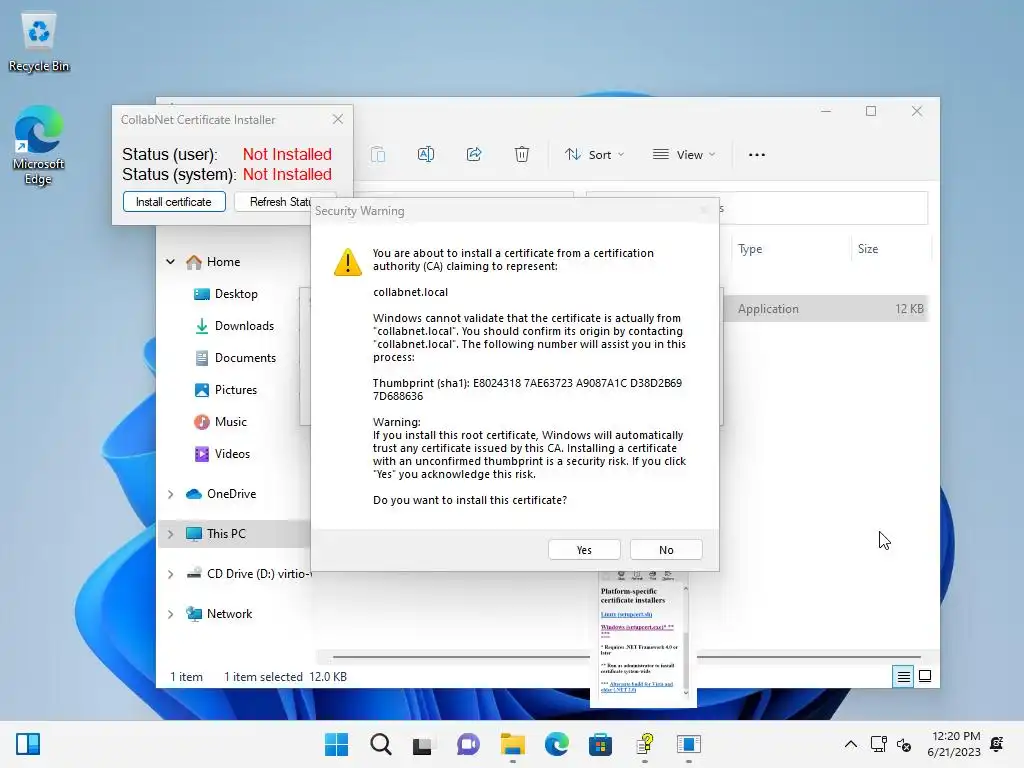Open the clock and date panel
The height and width of the screenshot is (768, 1024).
click(x=953, y=744)
